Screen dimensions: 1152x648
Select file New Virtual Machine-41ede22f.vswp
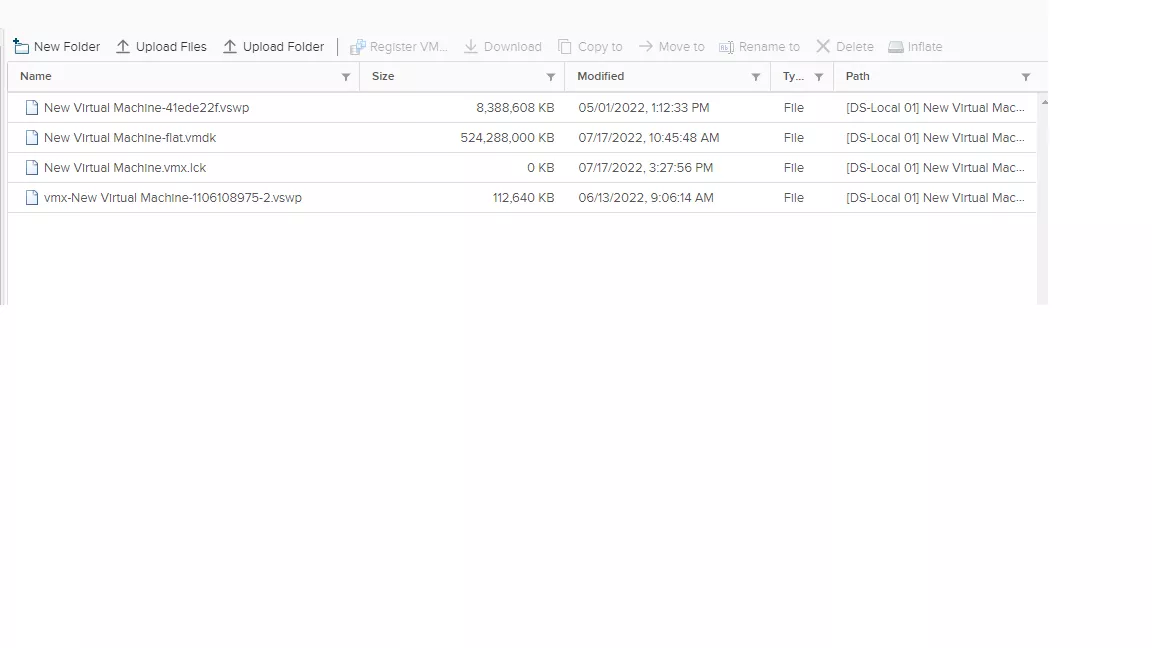tap(147, 108)
